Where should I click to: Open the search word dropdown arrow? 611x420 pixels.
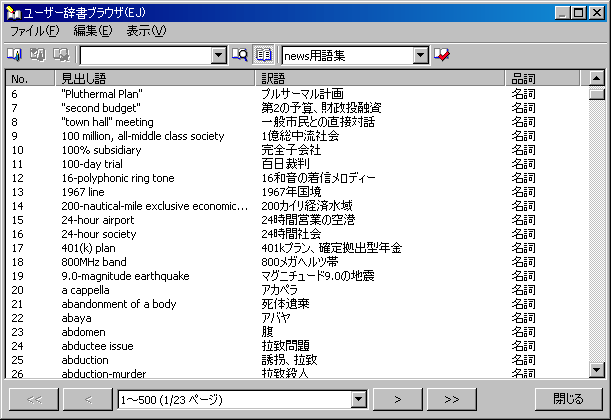(x=219, y=55)
